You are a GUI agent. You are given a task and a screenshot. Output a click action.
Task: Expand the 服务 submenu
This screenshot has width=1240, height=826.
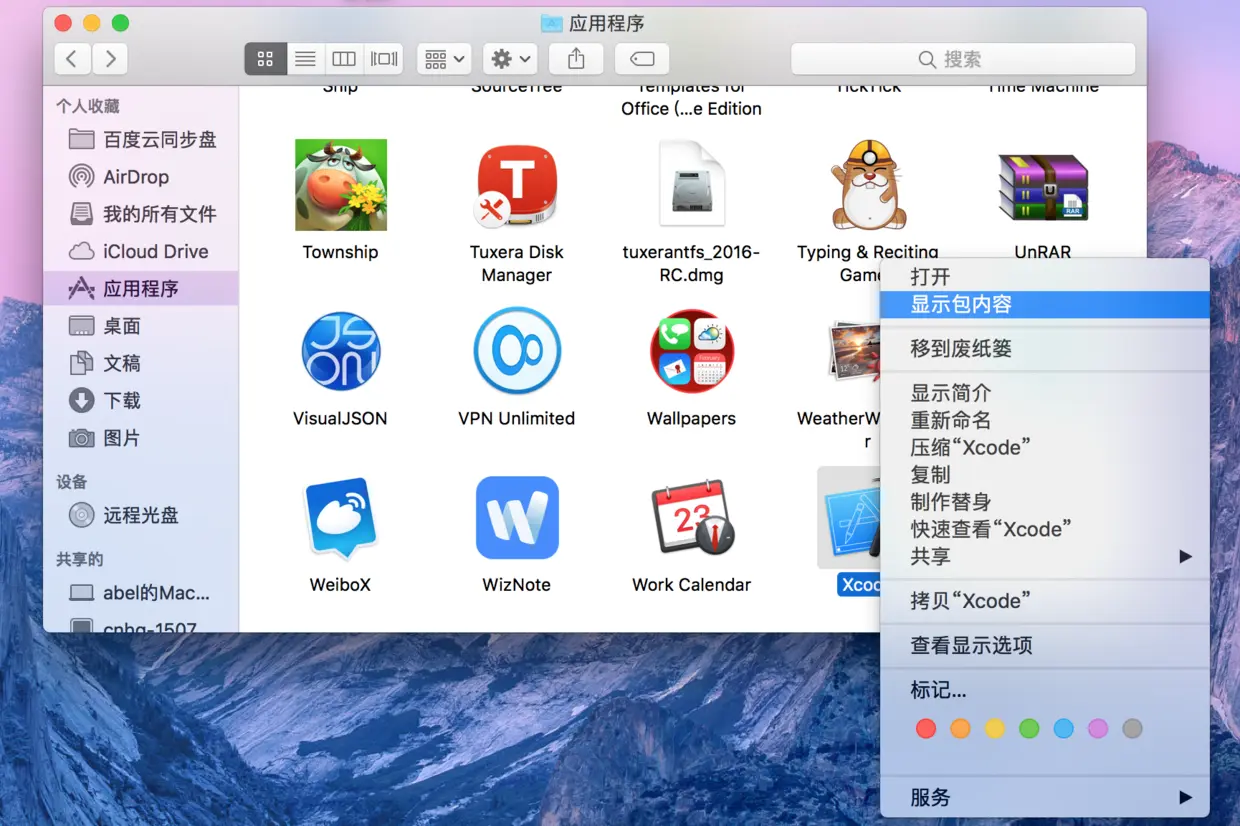pyautogui.click(x=1044, y=797)
